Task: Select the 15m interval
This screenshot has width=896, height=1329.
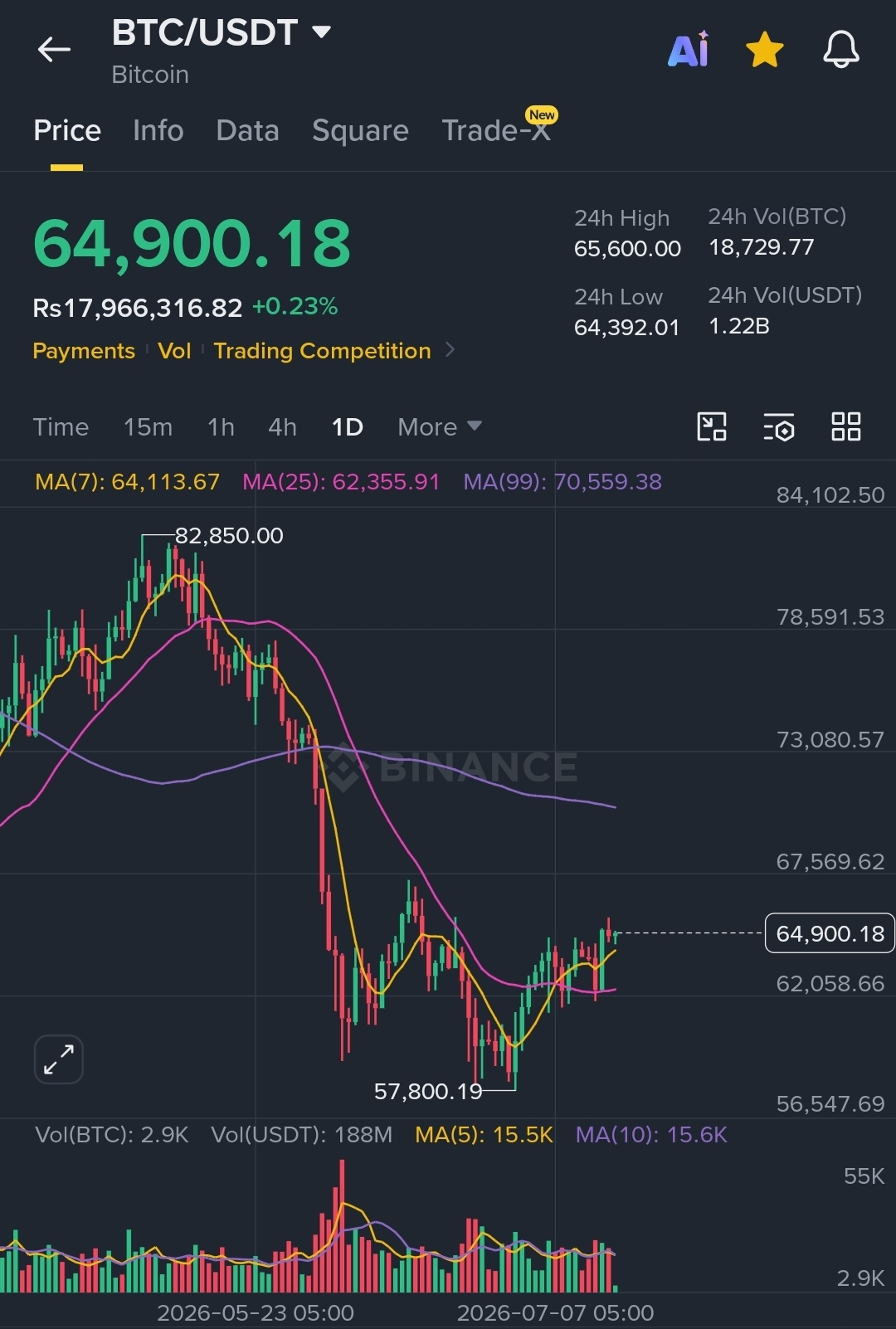Action: tap(148, 426)
